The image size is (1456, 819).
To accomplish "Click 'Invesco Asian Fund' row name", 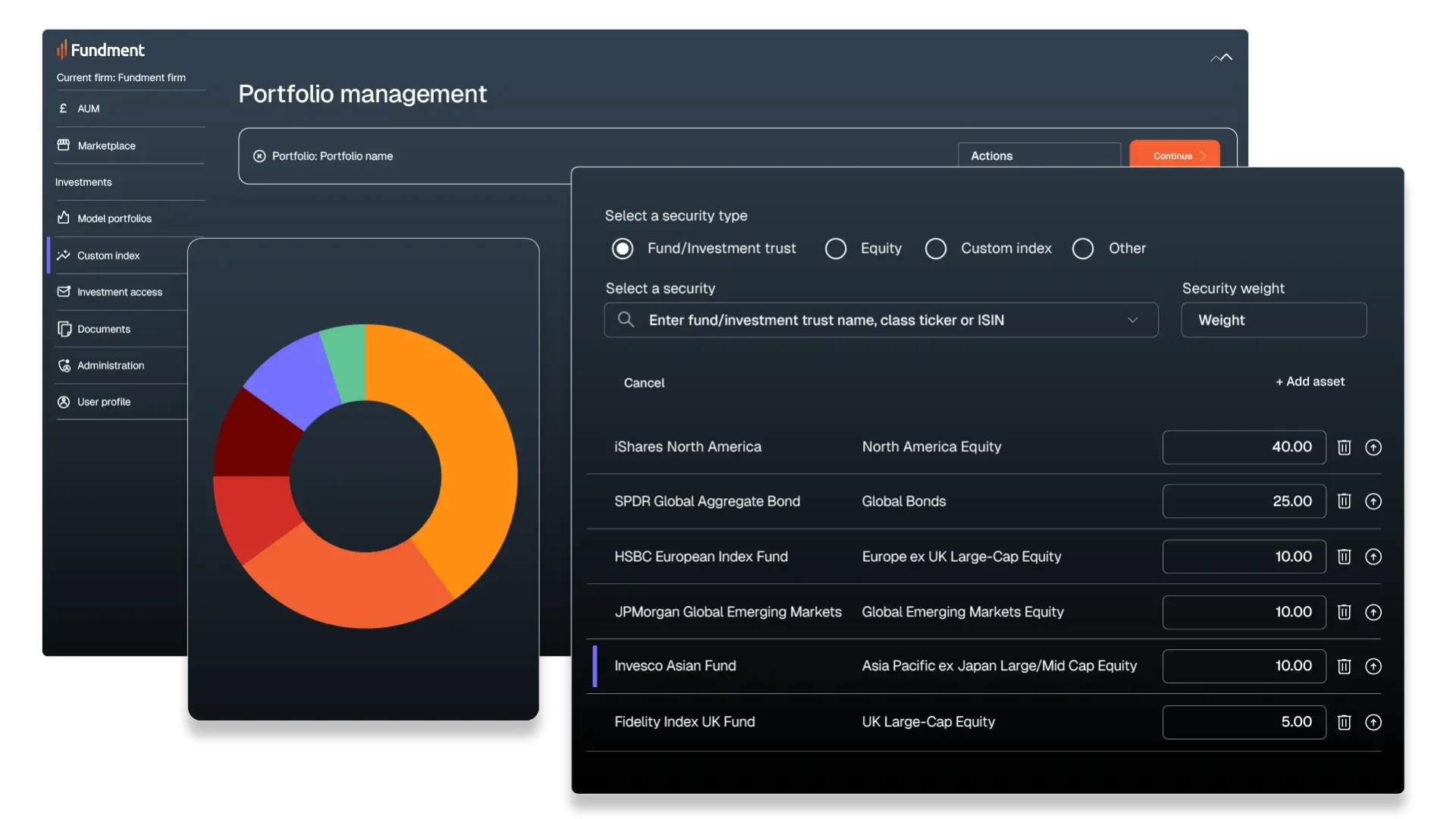I will (675, 666).
